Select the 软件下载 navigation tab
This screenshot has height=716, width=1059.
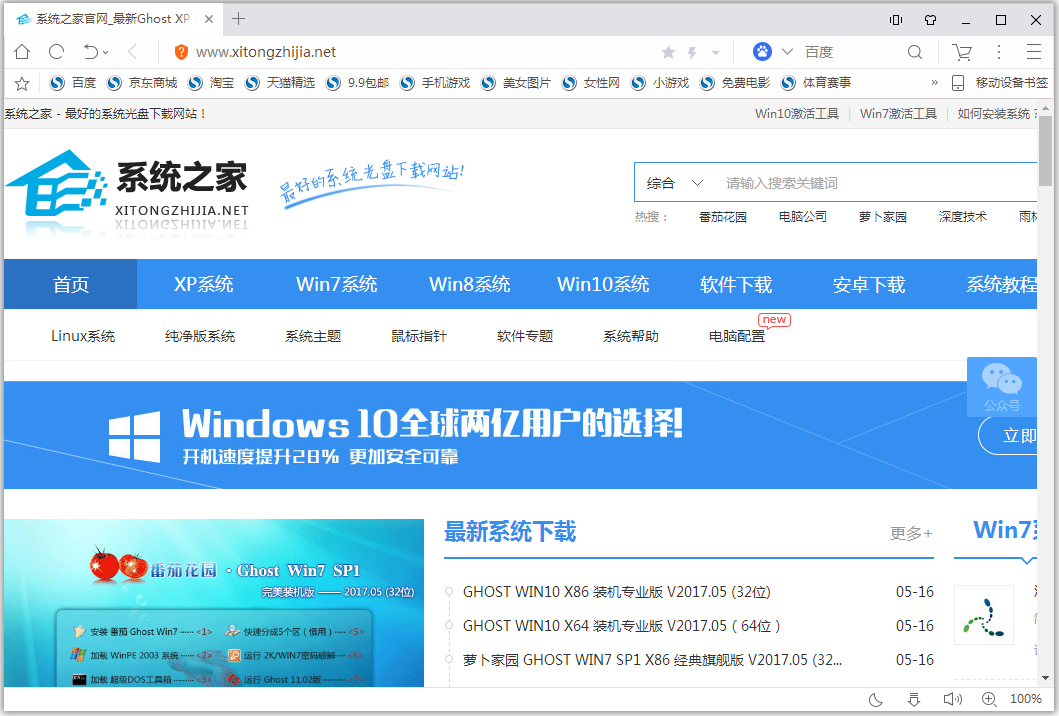(736, 284)
